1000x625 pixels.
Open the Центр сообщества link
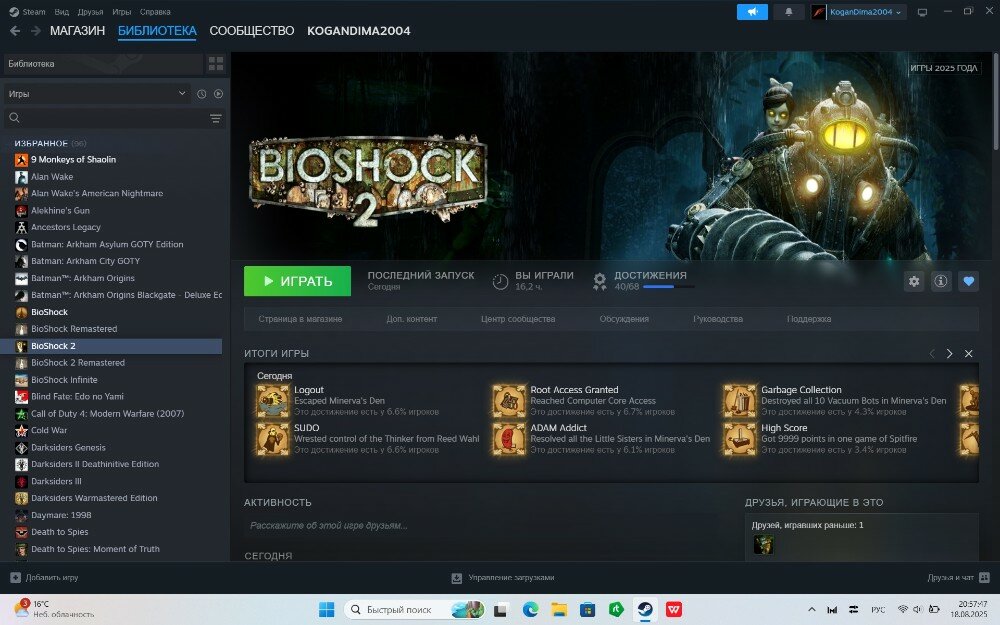pos(518,319)
